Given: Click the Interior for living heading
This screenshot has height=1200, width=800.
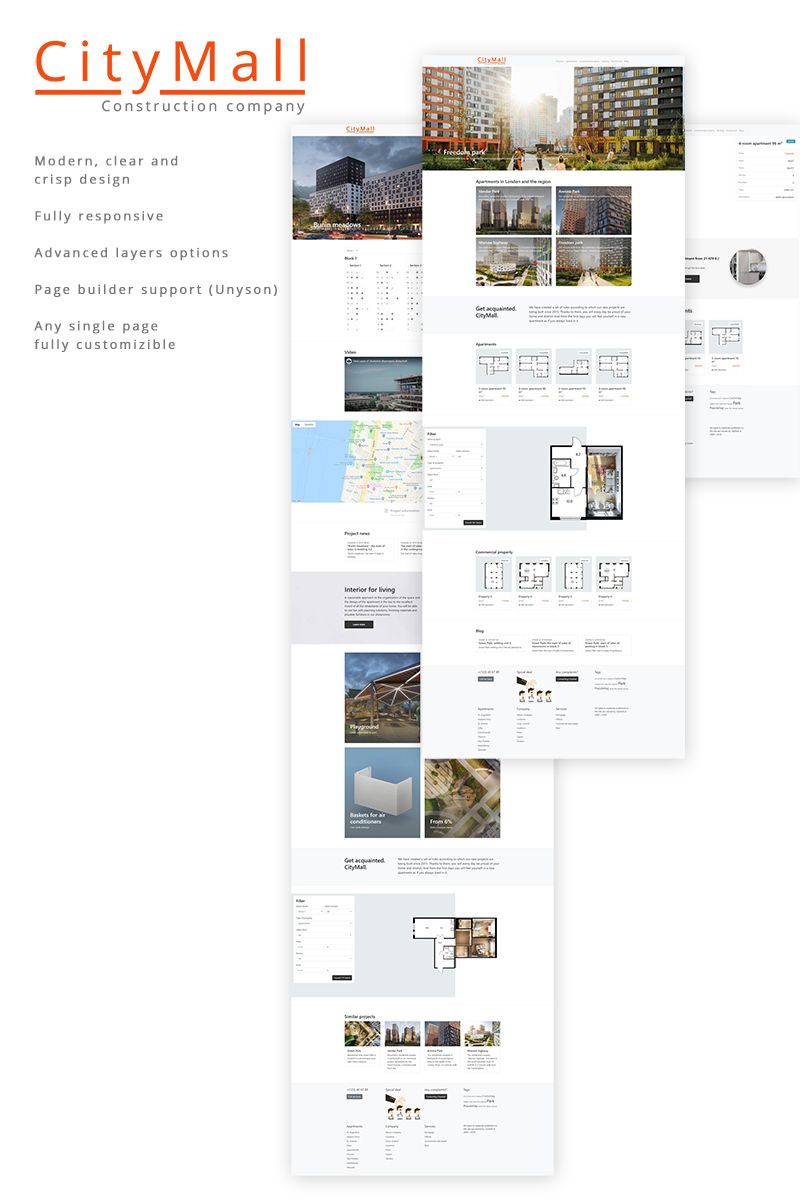Looking at the screenshot, I should point(370,590).
